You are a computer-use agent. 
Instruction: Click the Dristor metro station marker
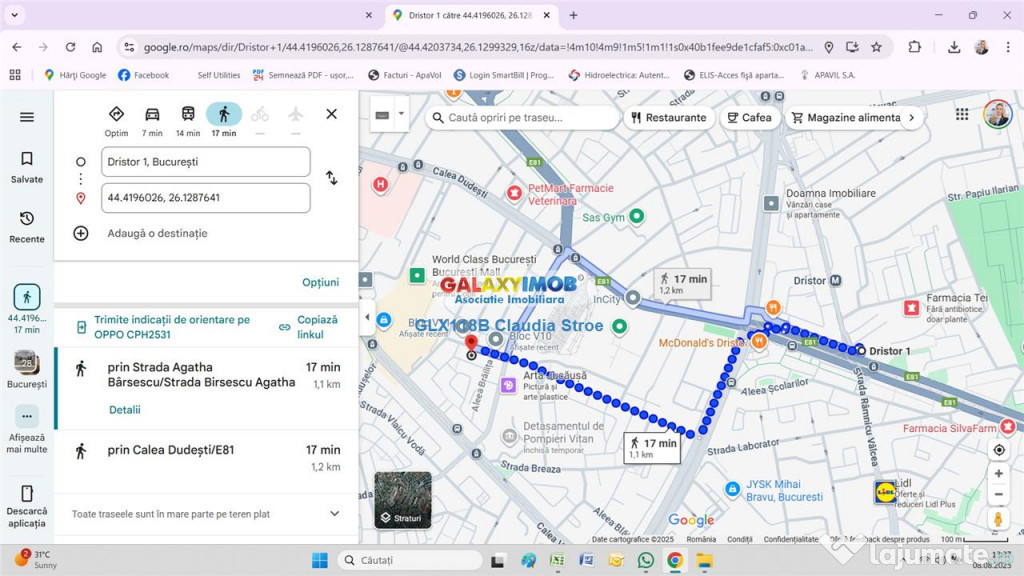pos(835,281)
